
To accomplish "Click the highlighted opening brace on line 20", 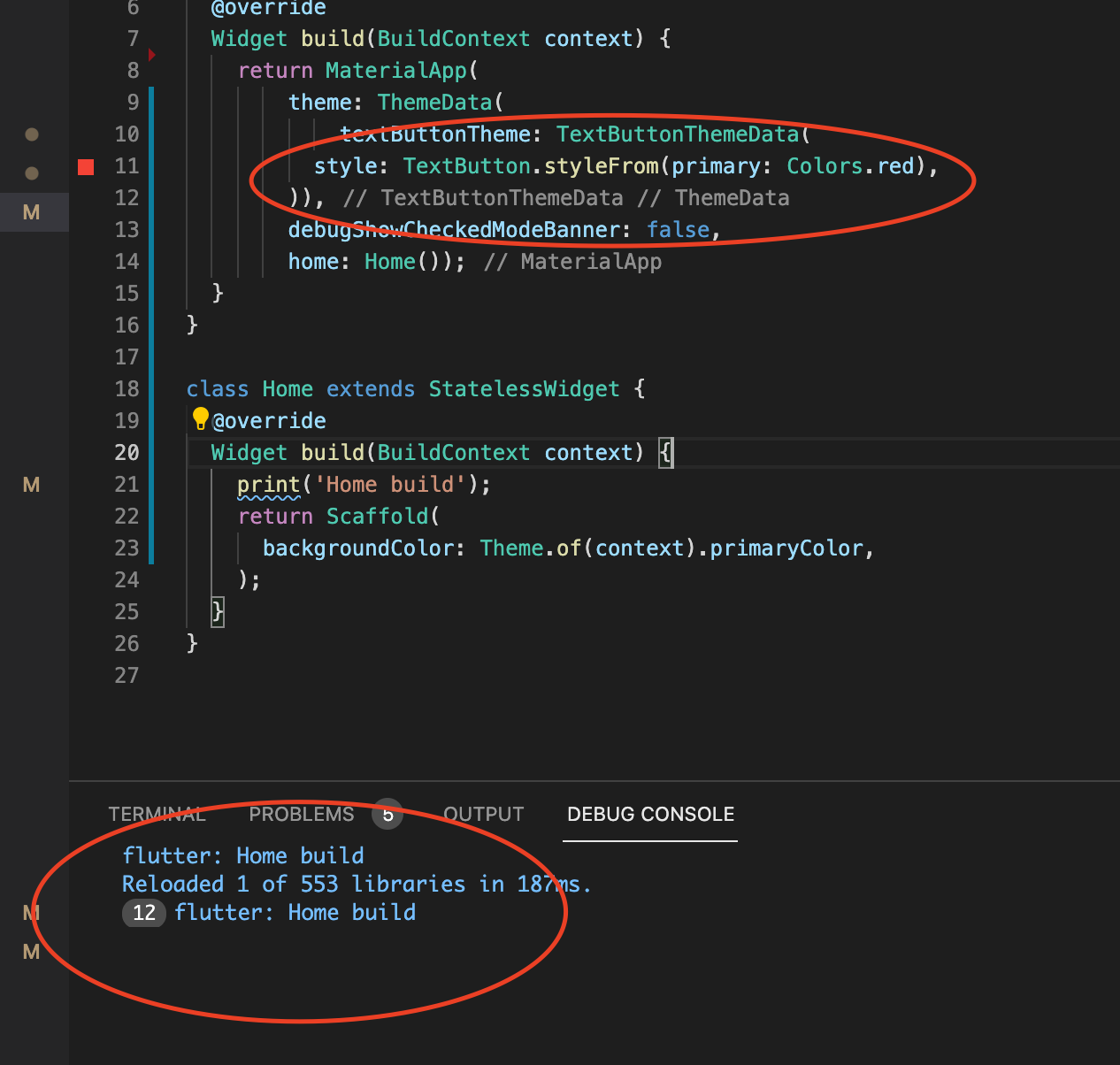I will pos(666,453).
